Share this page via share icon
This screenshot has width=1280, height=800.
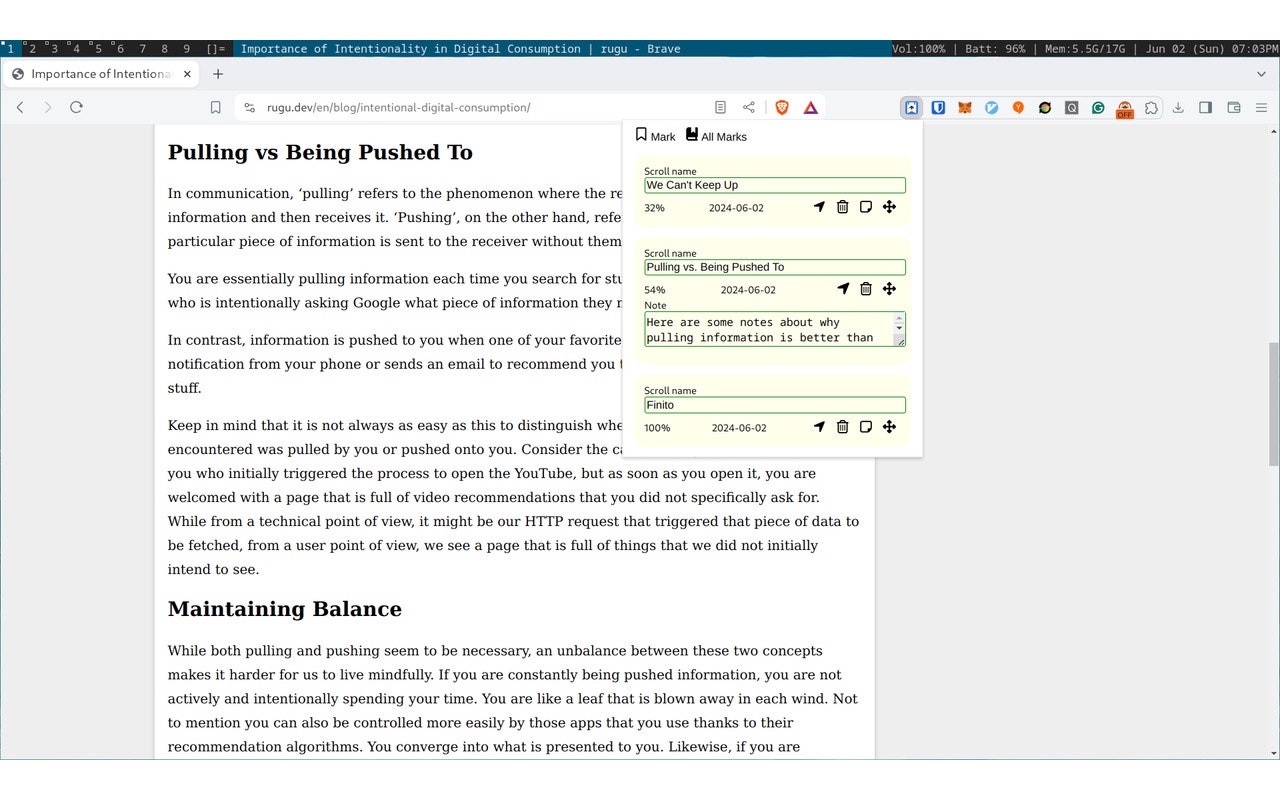point(749,108)
